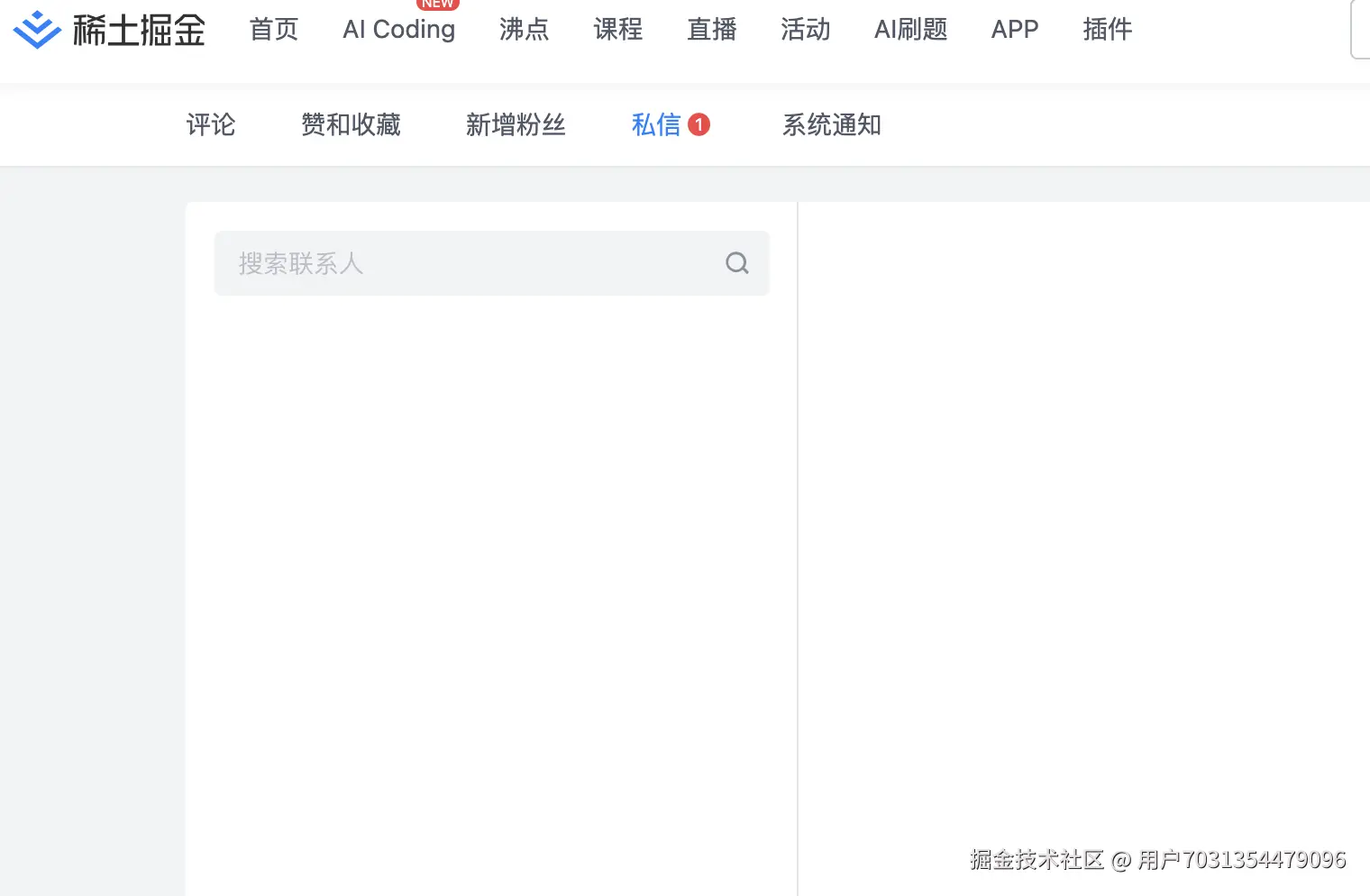Open the 课程 section
The image size is (1370, 896).
(x=617, y=30)
